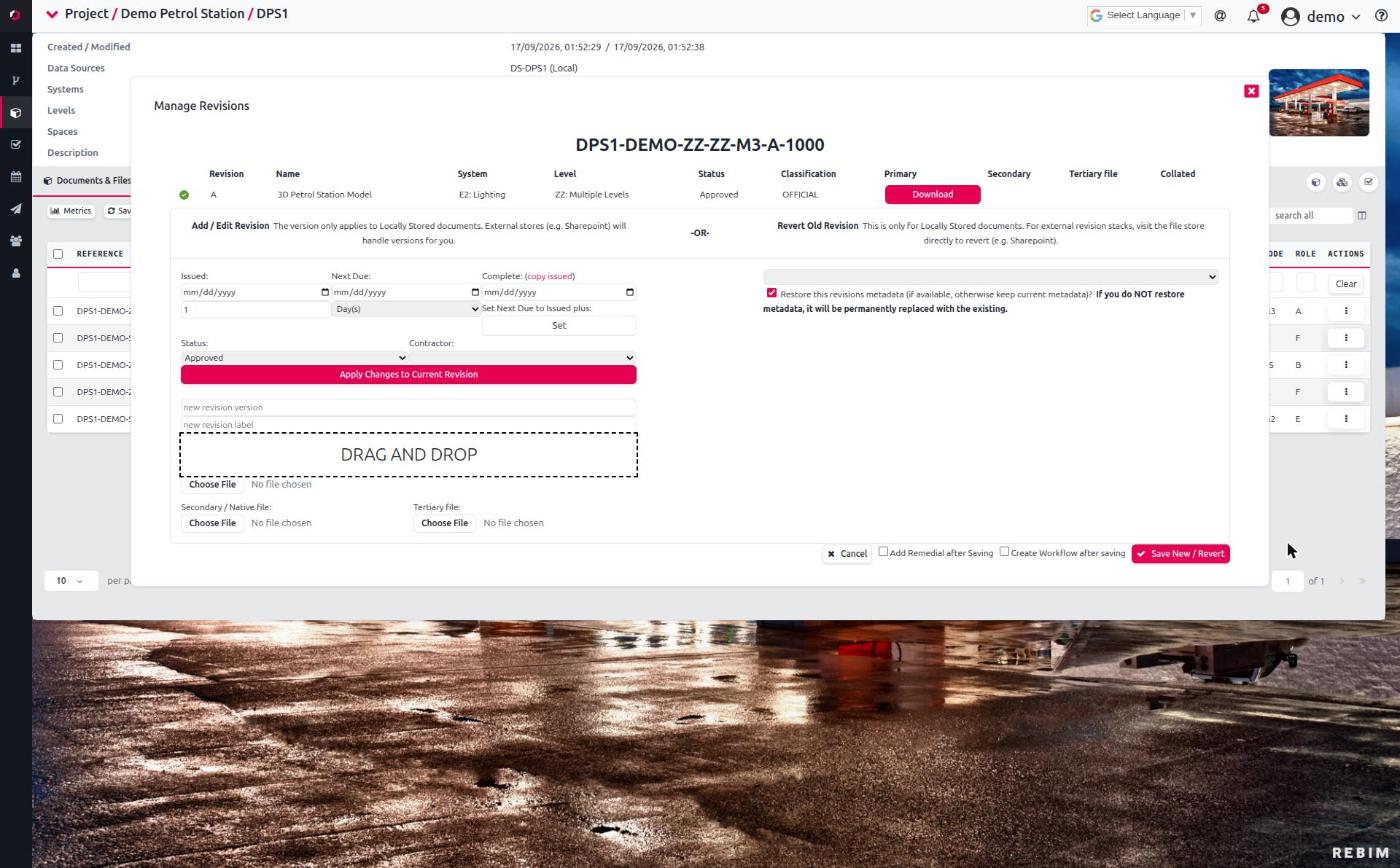The width and height of the screenshot is (1400, 868).
Task: Click the Issued date field
Action: coord(256,292)
